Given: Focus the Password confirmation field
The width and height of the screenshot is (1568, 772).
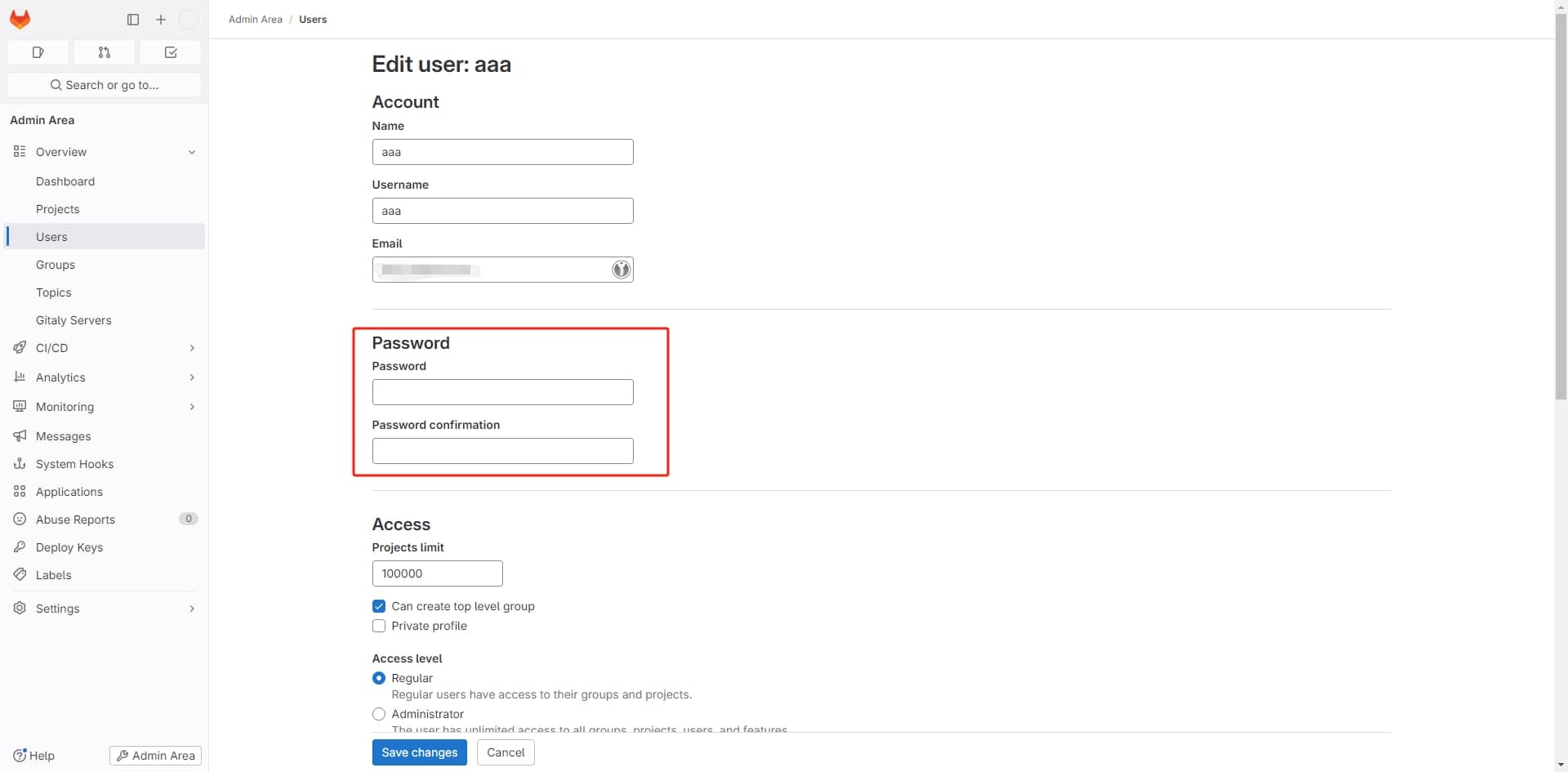Looking at the screenshot, I should click(x=502, y=451).
